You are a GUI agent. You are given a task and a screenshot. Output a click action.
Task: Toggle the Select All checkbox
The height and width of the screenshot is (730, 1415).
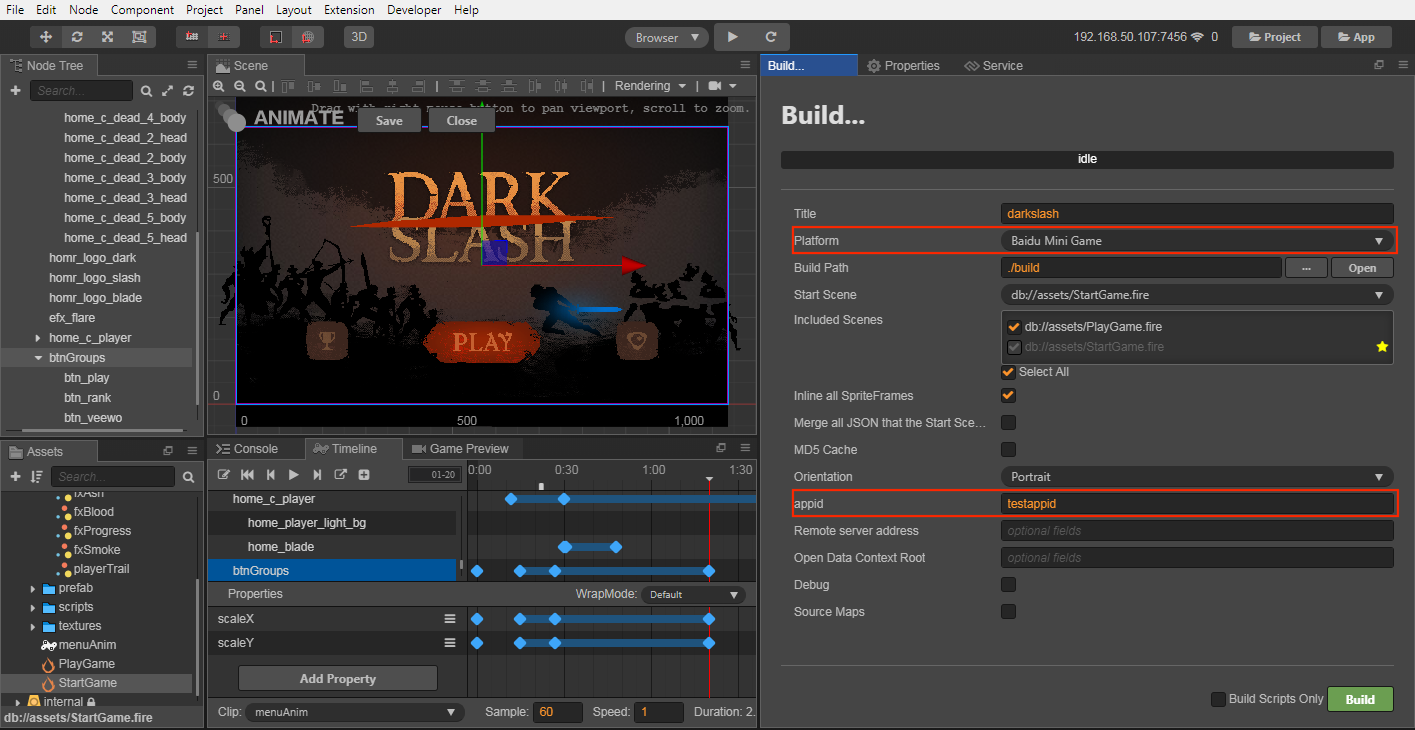tap(1008, 372)
